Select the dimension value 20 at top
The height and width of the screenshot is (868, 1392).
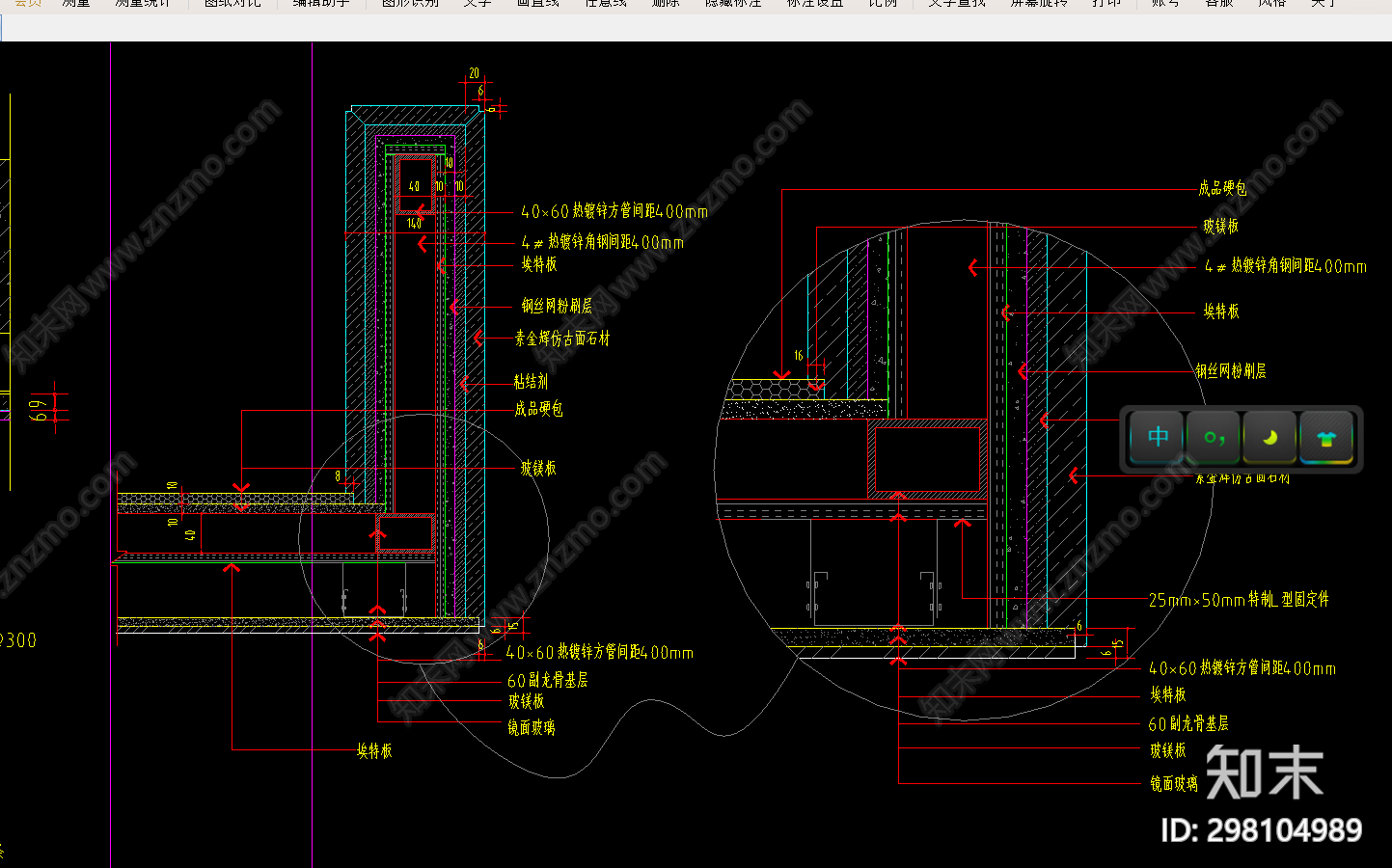[474, 73]
